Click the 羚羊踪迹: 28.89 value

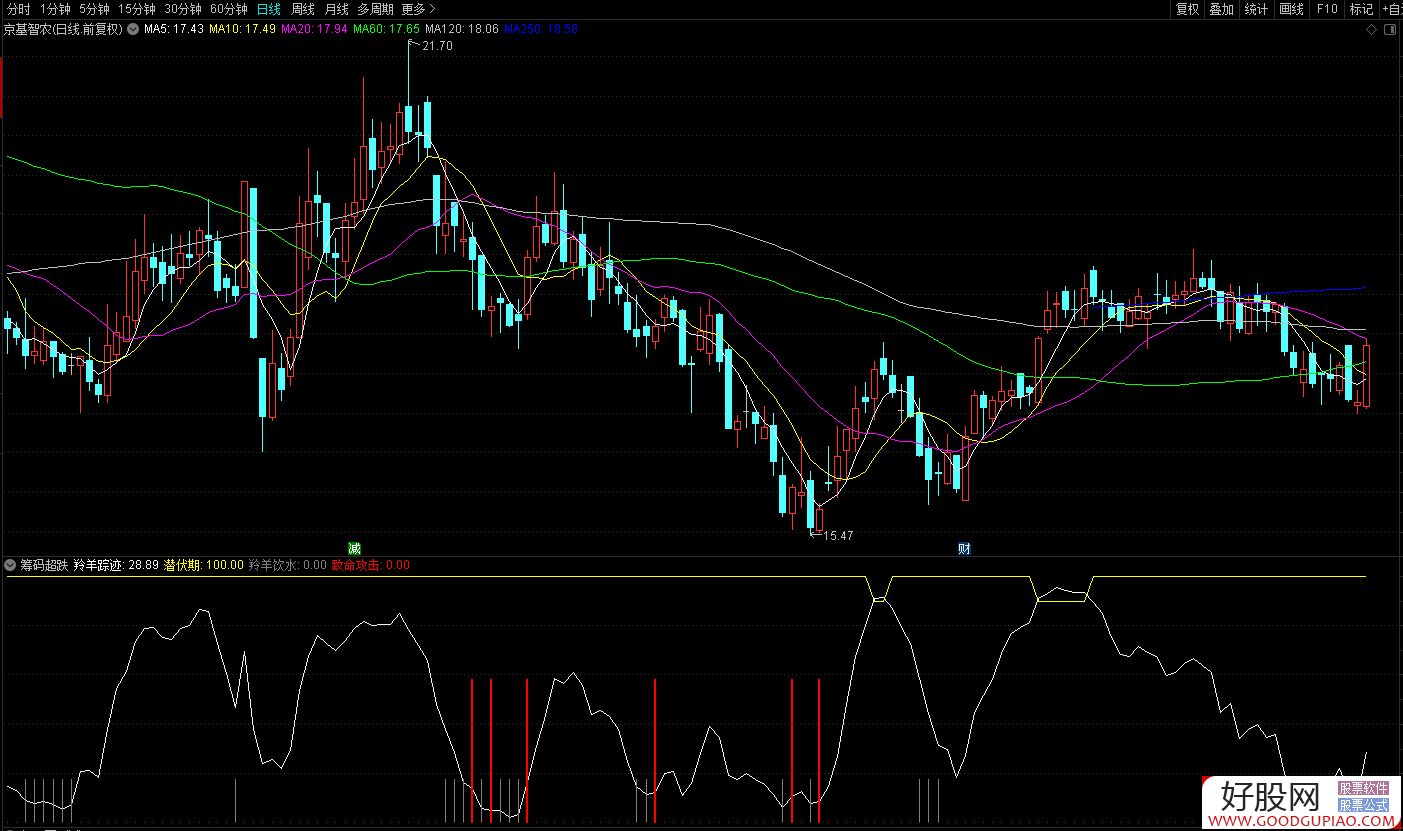[116, 565]
